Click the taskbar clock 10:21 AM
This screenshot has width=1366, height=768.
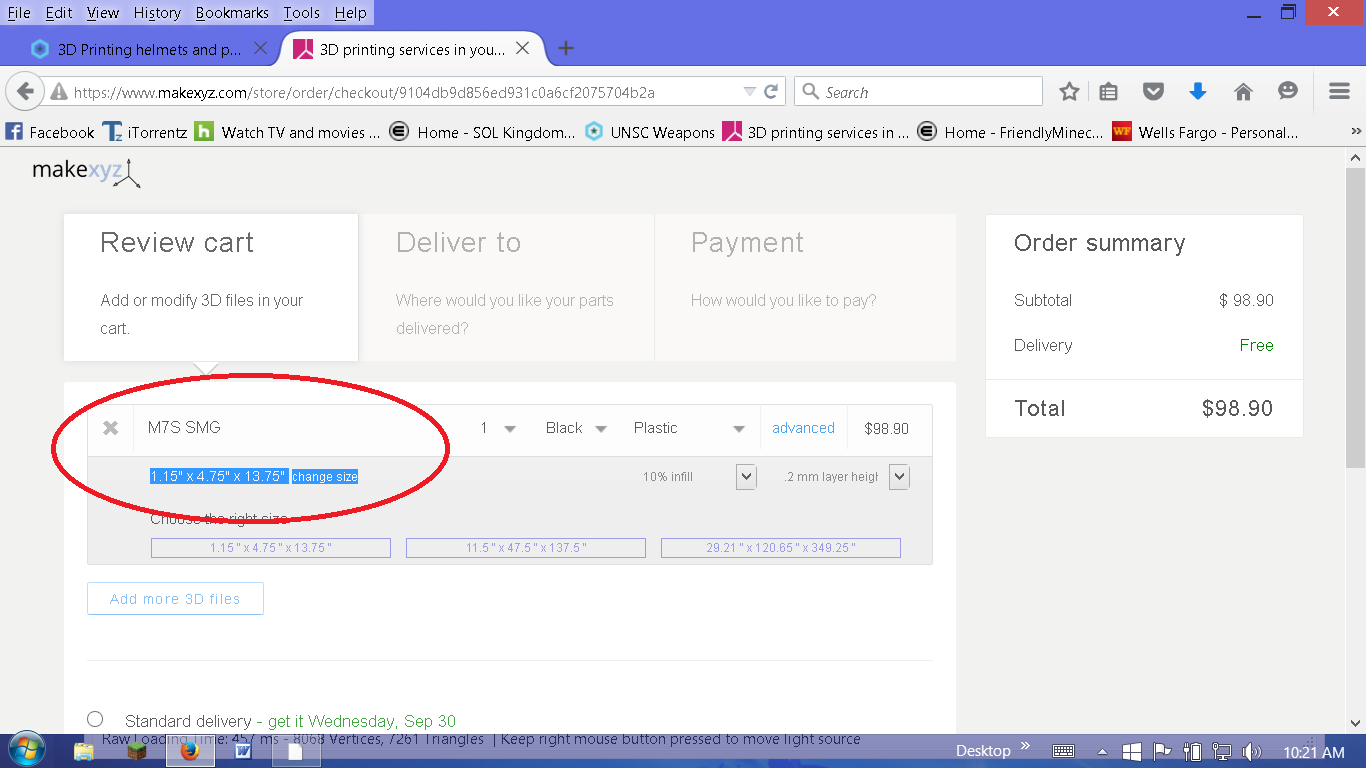1313,752
